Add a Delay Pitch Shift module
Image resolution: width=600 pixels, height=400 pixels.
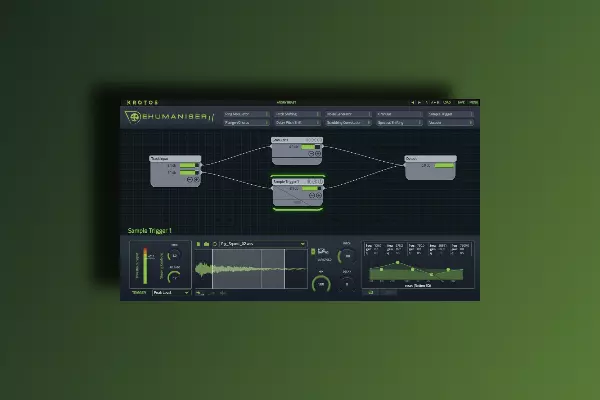click(x=297, y=122)
